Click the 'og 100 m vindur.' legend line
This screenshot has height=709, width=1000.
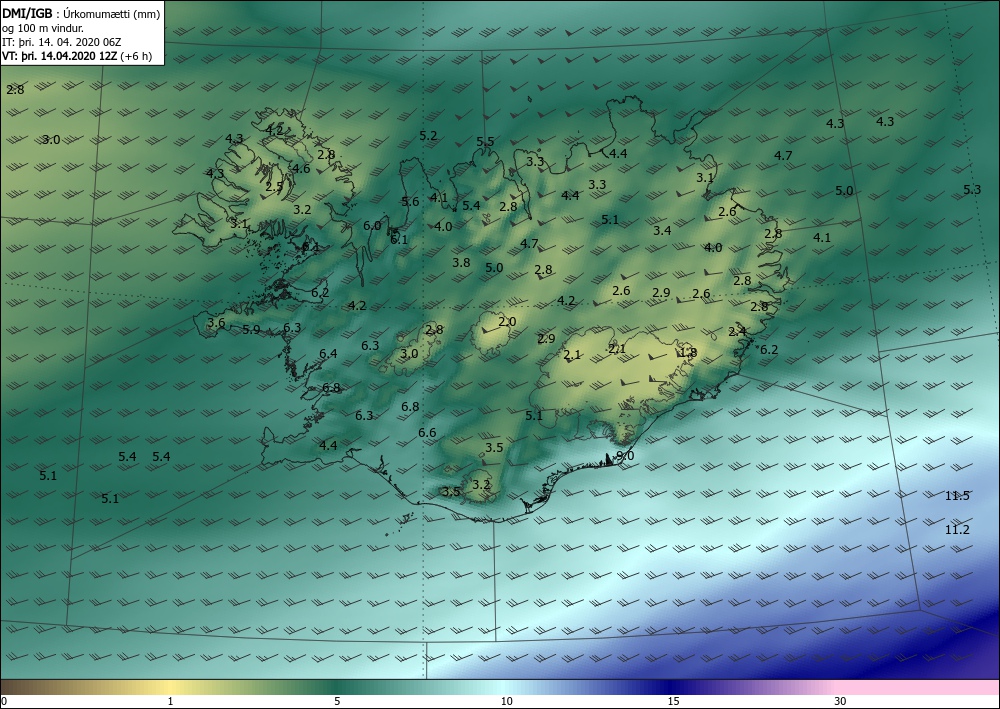click(x=43, y=28)
